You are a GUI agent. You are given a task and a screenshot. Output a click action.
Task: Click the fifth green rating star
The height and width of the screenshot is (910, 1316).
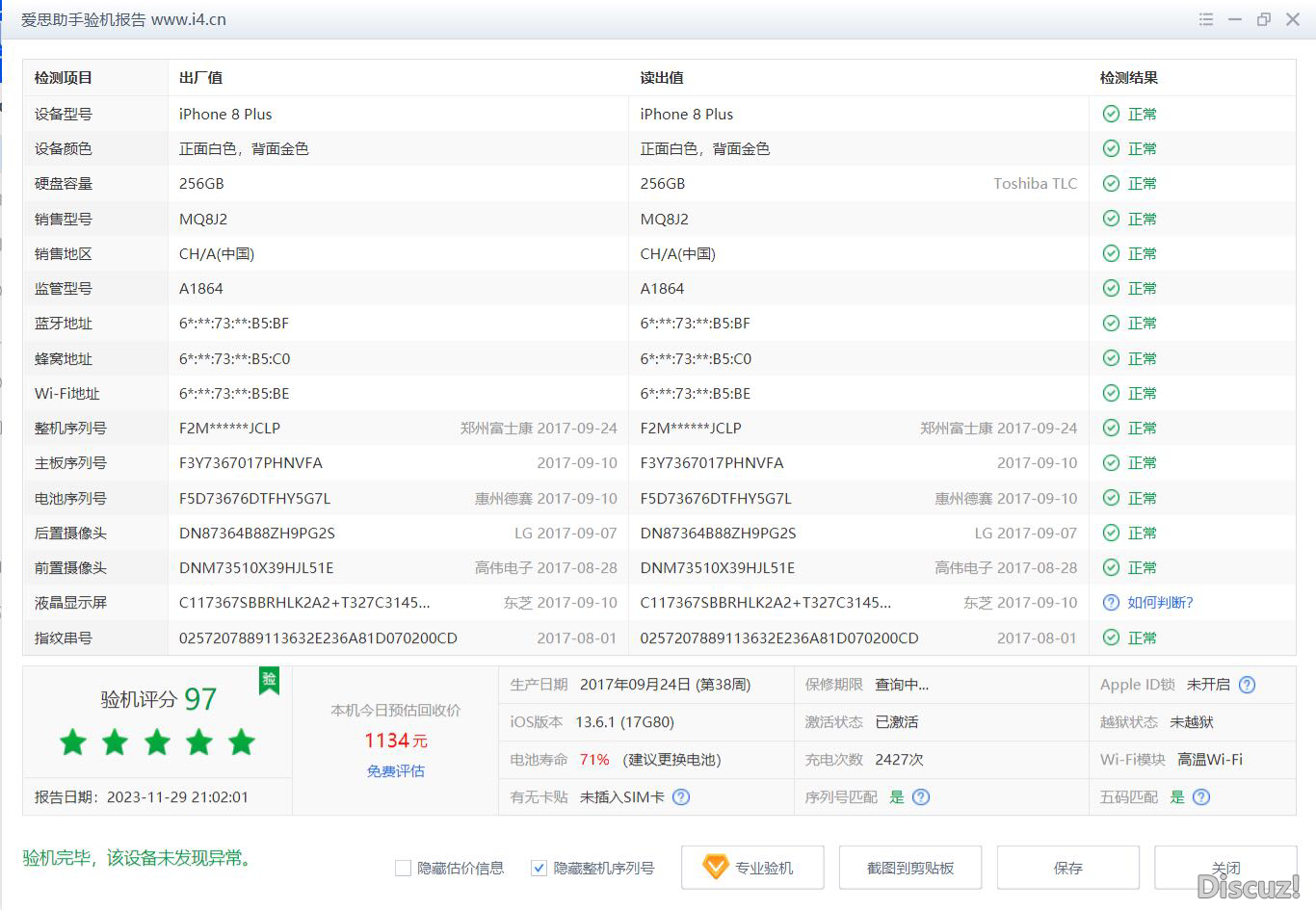click(x=241, y=741)
